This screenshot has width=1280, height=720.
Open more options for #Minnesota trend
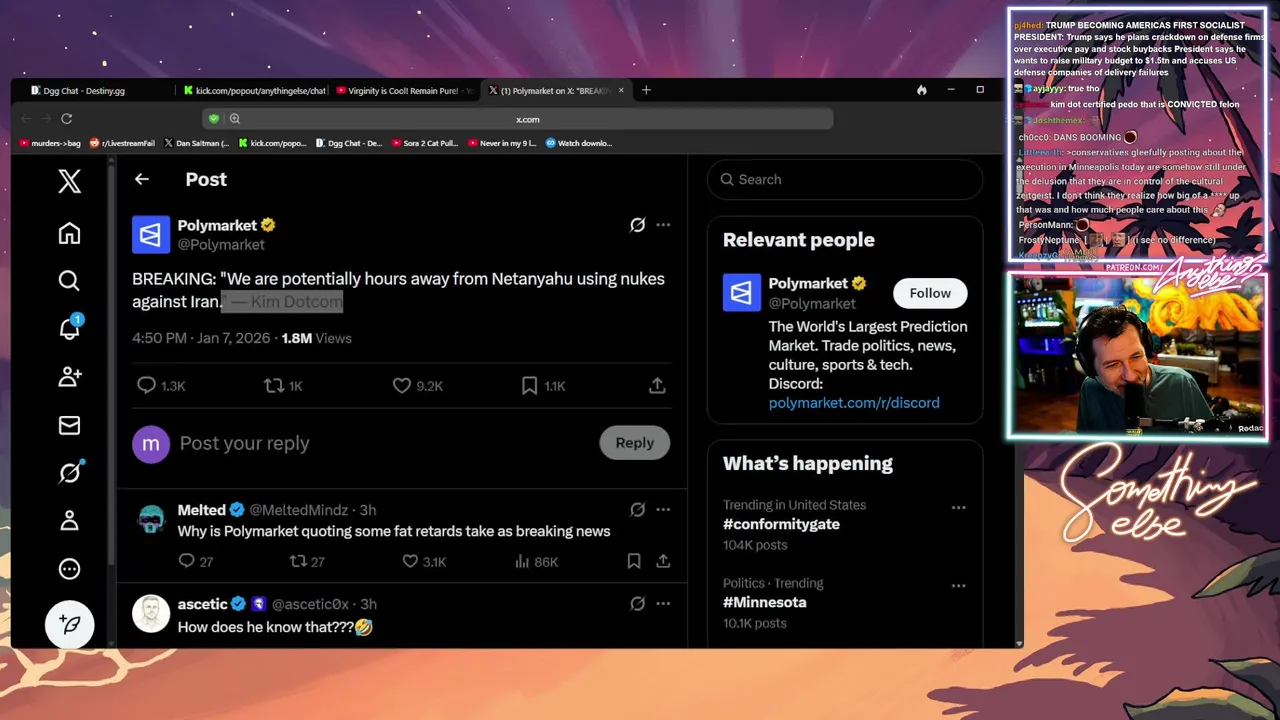[958, 585]
